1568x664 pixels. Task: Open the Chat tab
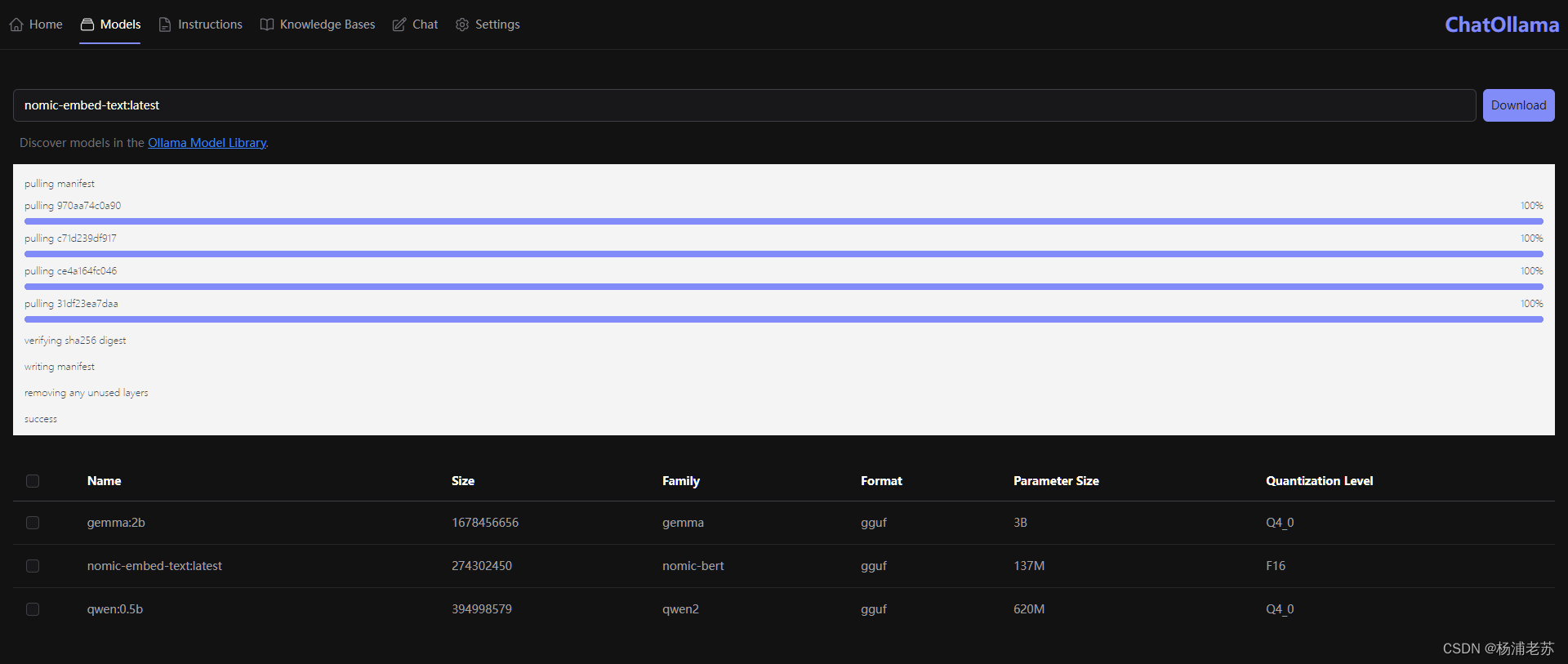[x=415, y=25]
